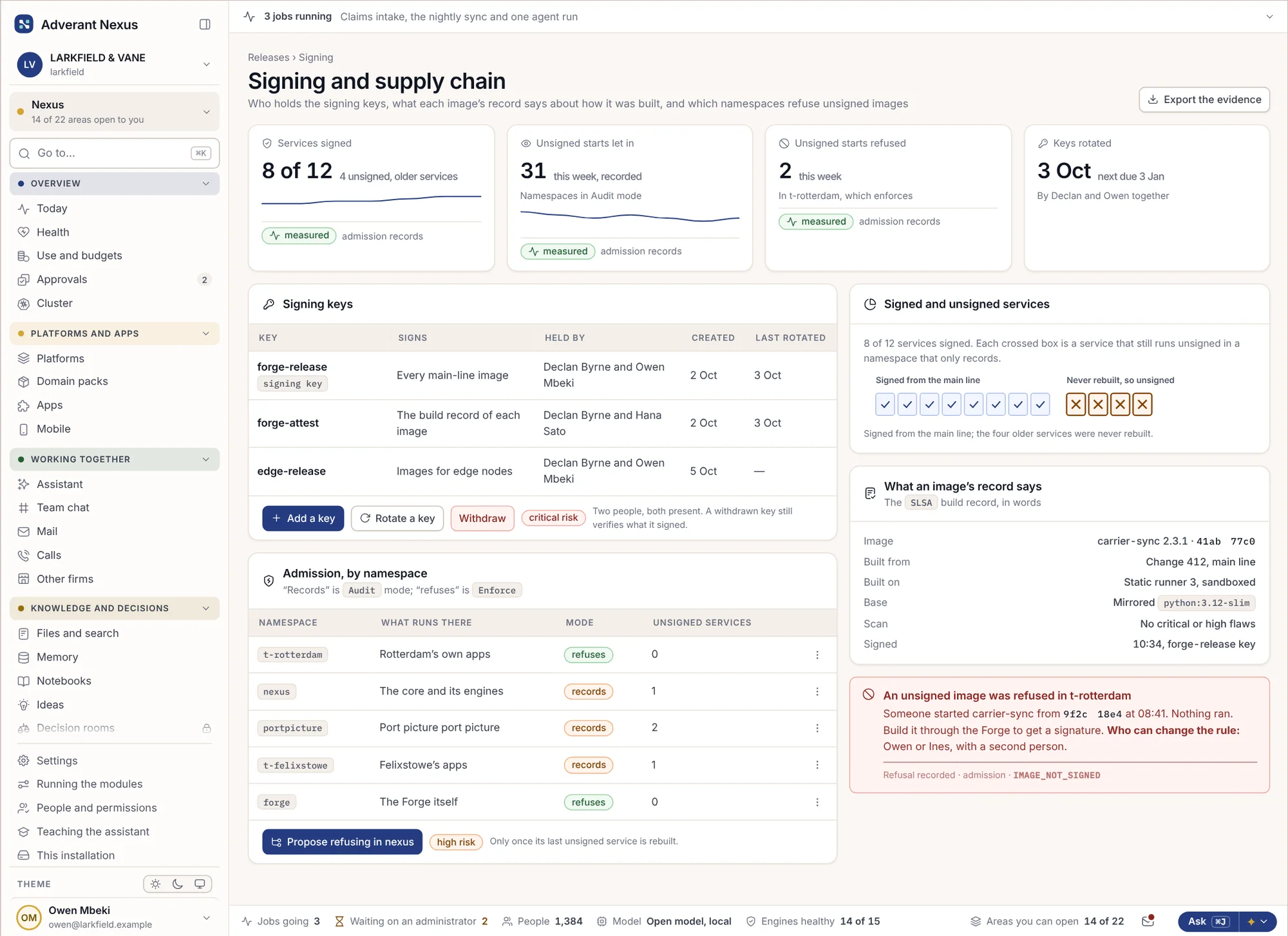Open row menu for portpicture namespace
This screenshot has width=1288, height=936.
pos(817,728)
